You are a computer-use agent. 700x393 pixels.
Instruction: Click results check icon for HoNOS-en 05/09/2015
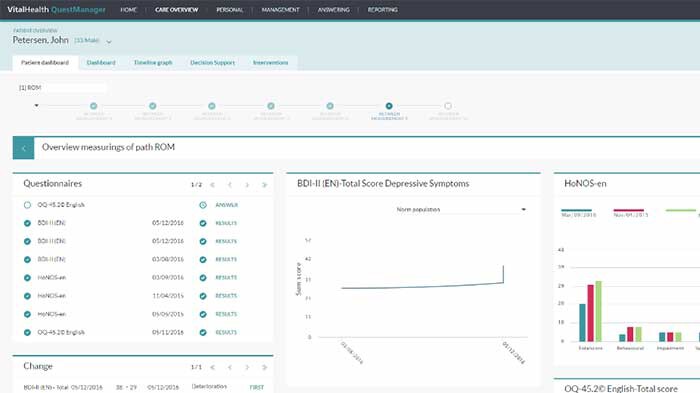point(203,314)
